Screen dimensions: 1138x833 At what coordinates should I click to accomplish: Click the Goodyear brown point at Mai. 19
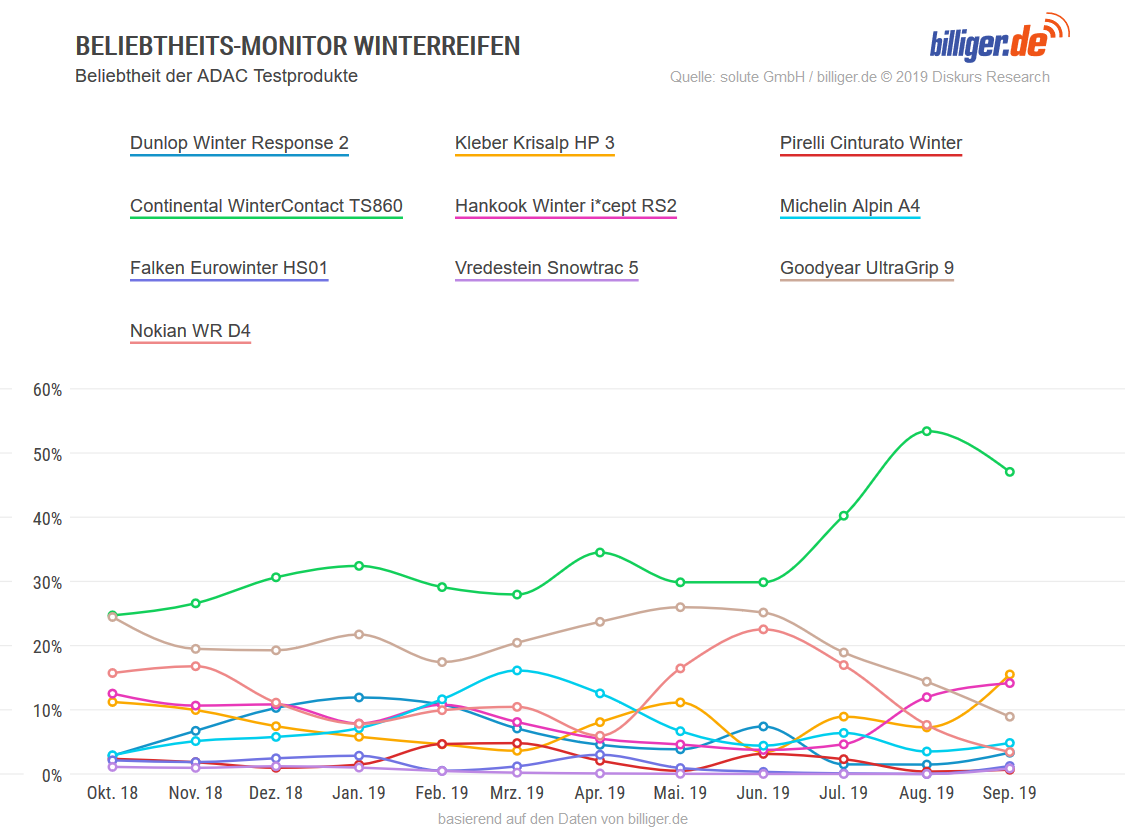tap(680, 607)
